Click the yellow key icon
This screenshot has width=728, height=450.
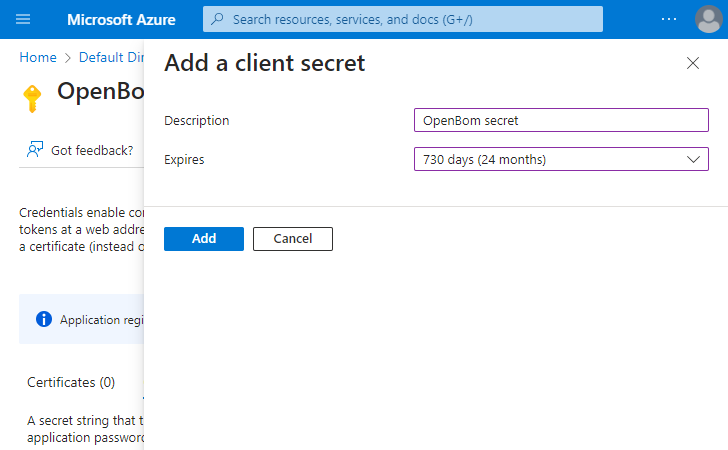[32, 98]
